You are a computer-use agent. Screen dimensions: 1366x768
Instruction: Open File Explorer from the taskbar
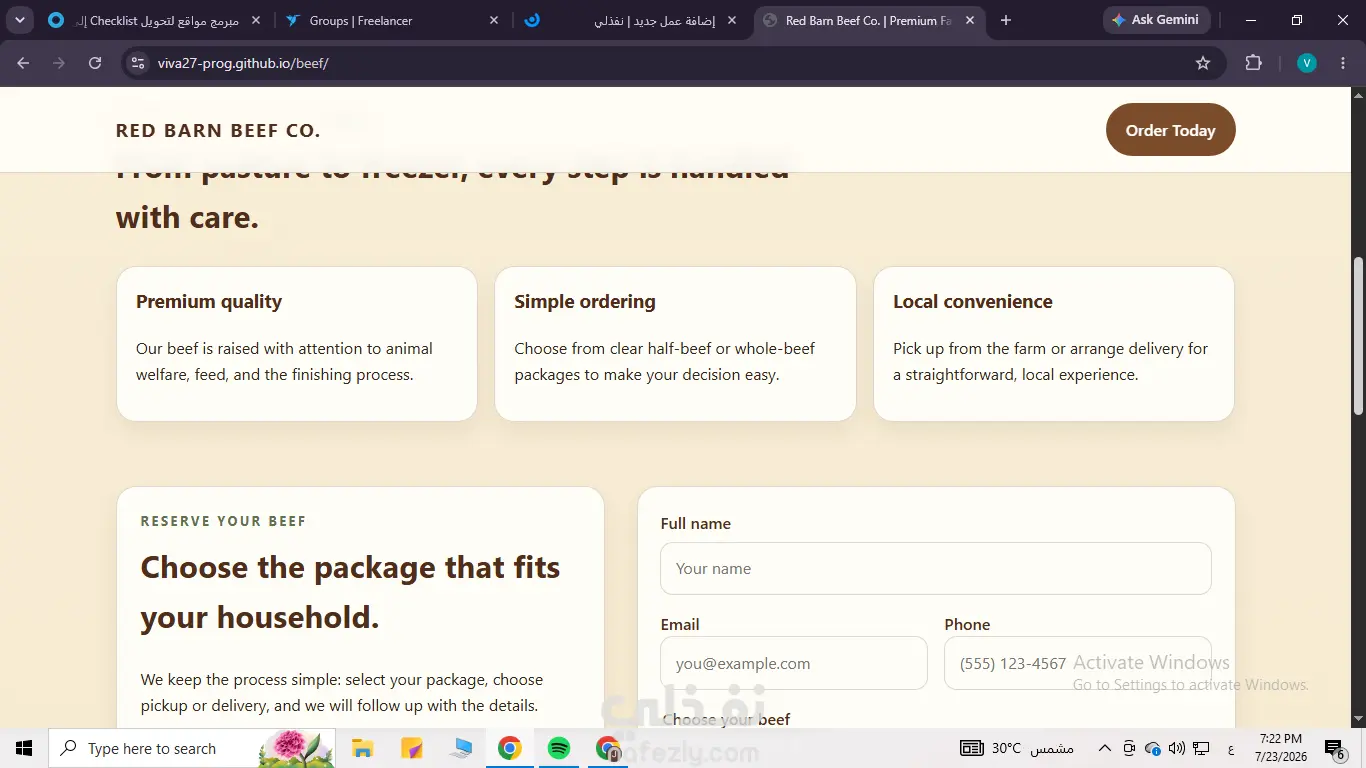click(x=362, y=748)
